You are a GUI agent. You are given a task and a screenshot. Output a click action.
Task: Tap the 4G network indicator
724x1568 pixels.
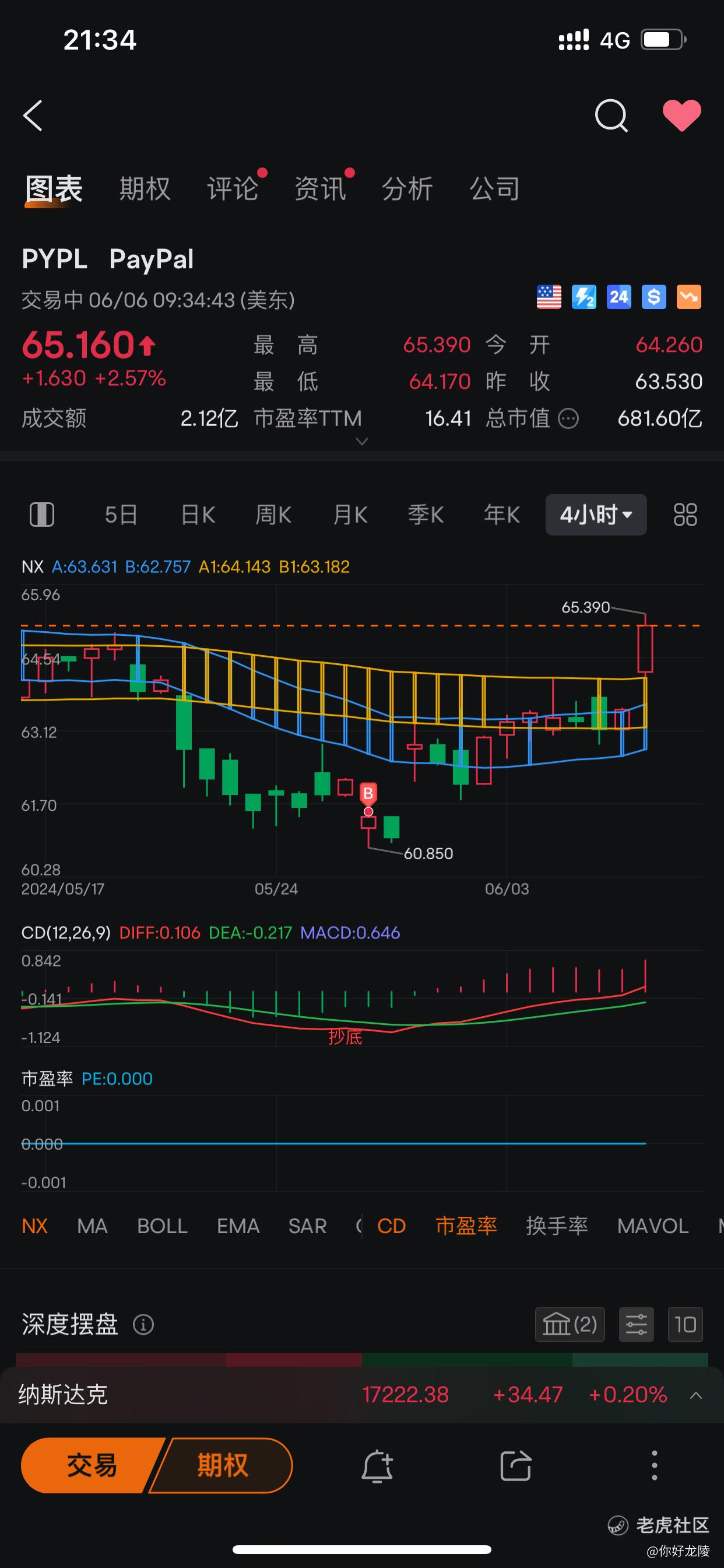614,41
